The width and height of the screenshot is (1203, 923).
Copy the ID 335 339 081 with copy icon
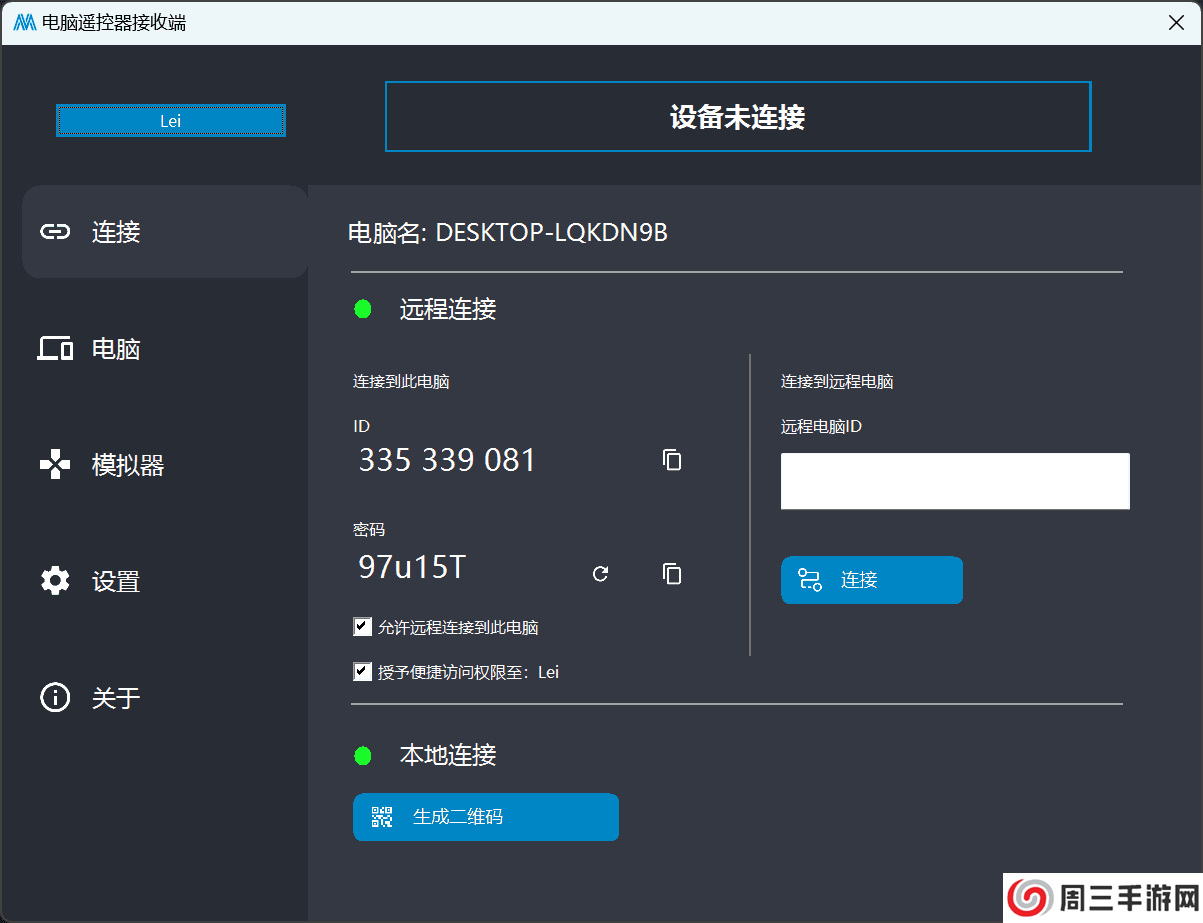pos(672,460)
